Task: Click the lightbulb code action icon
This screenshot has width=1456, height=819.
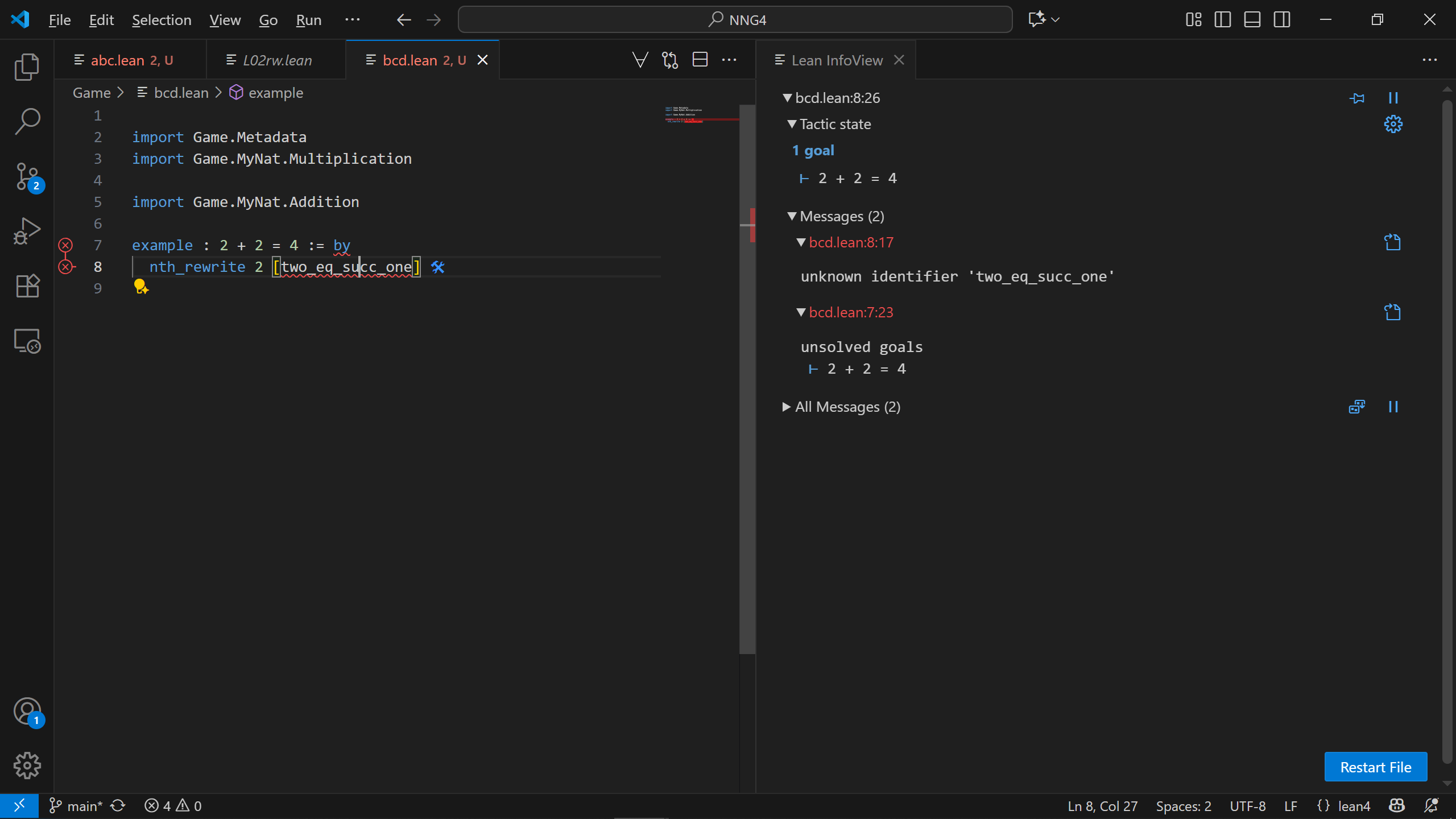Action: tap(140, 286)
